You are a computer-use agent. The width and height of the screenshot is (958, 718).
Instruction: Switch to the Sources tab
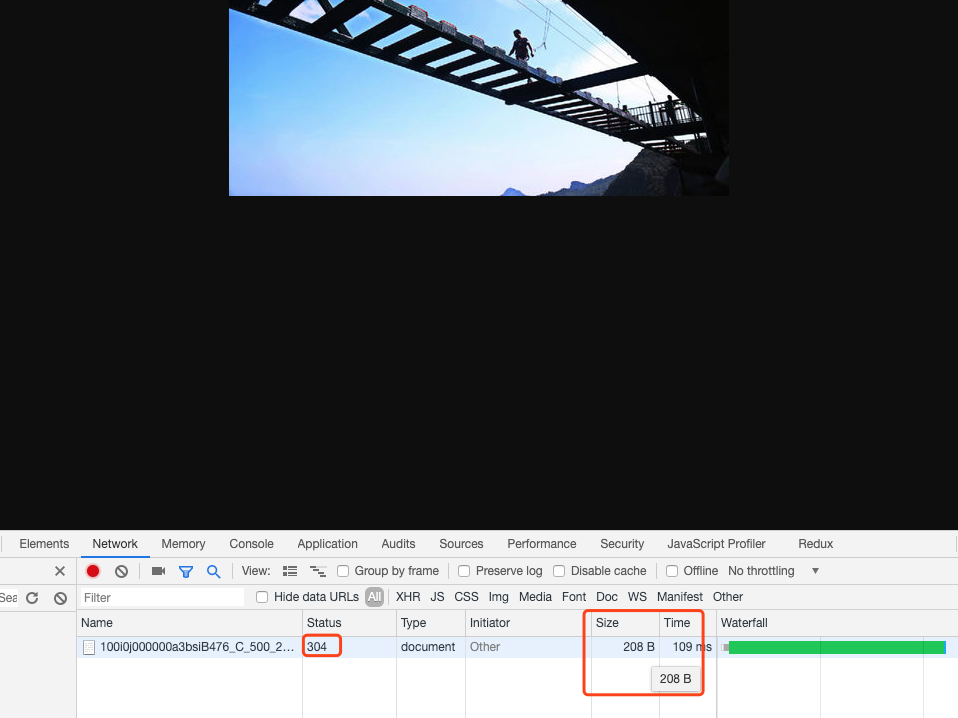point(461,544)
